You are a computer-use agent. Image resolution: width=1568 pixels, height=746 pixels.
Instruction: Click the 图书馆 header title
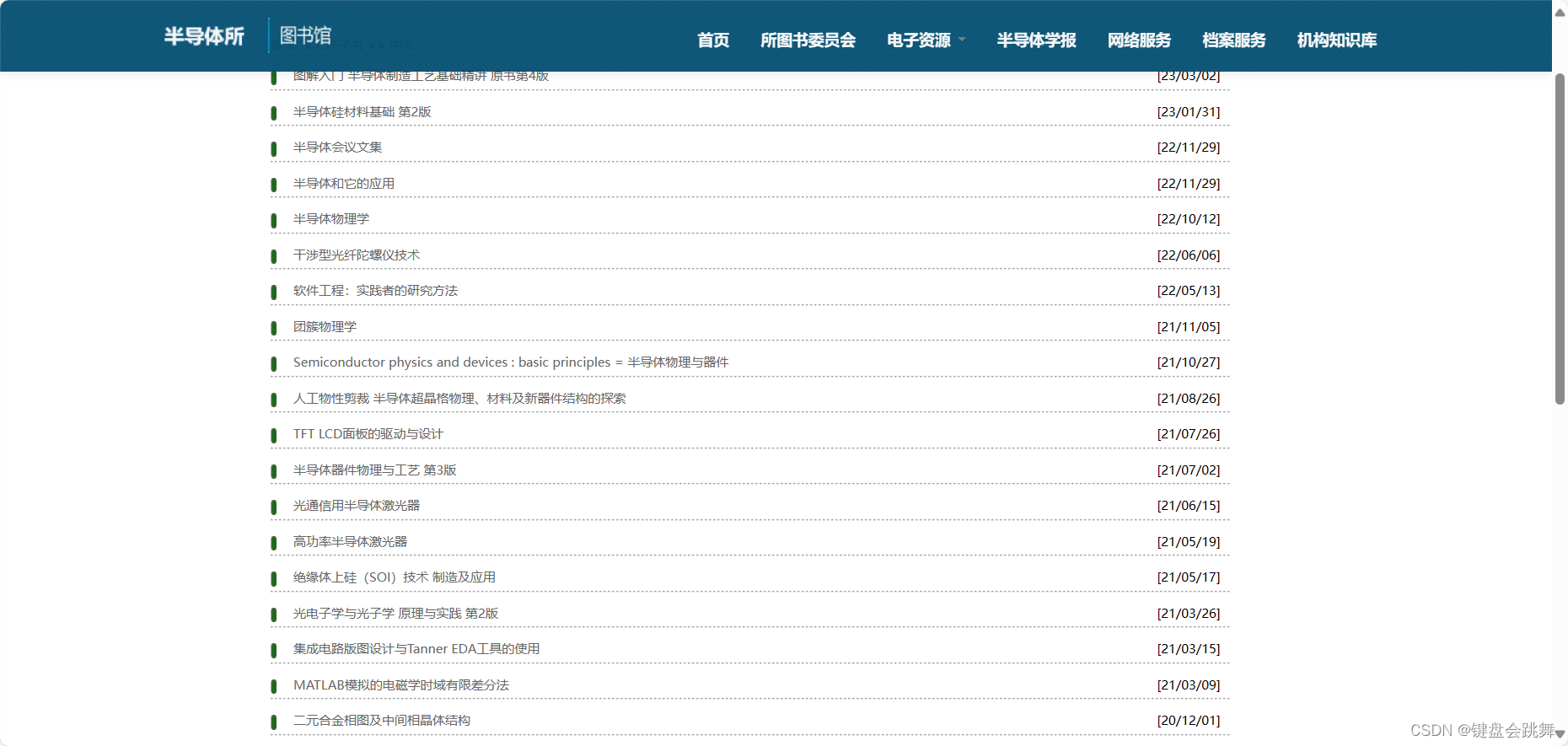tap(305, 35)
